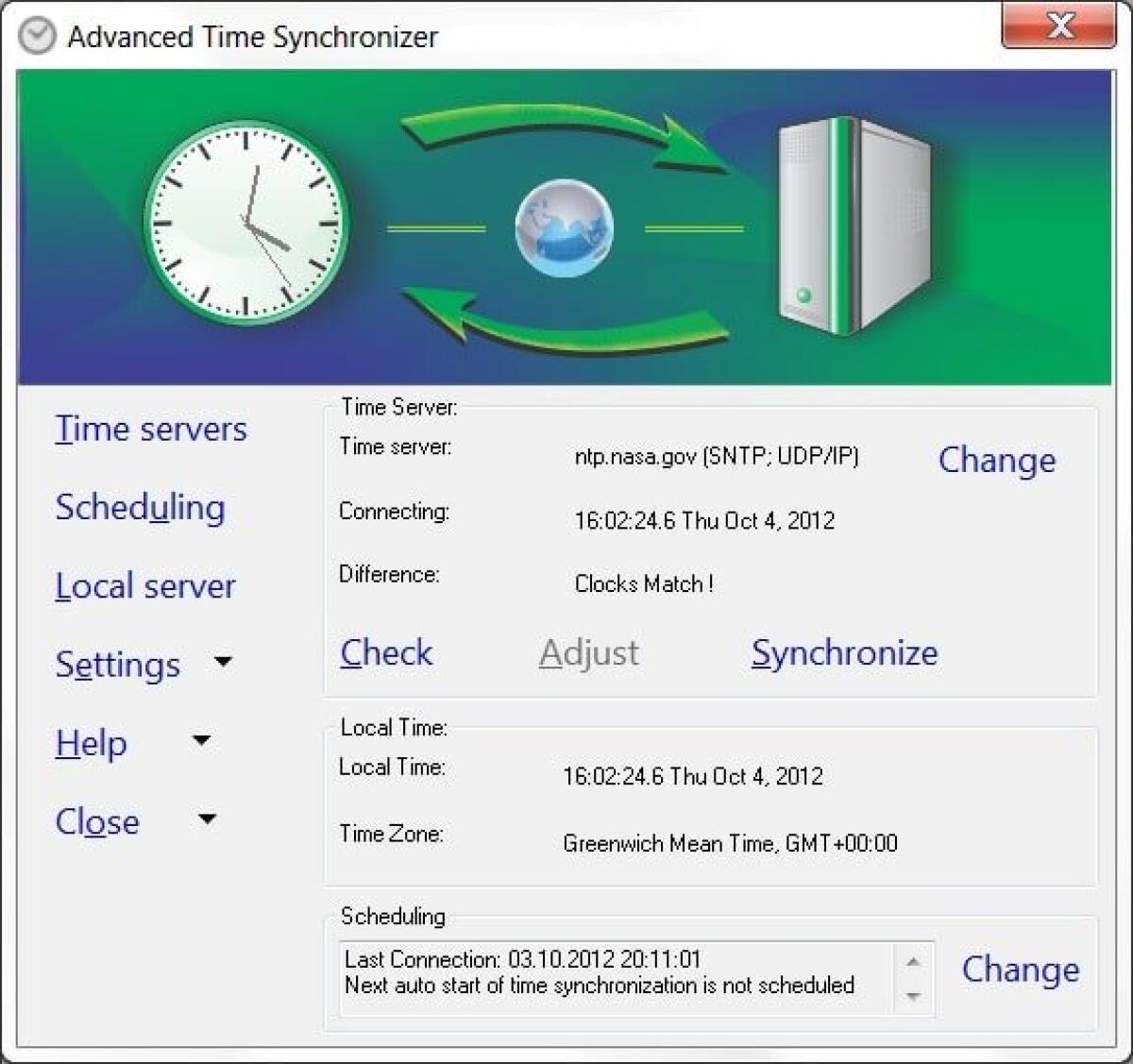Open the Local server section
The height and width of the screenshot is (1064, 1133).
click(145, 585)
